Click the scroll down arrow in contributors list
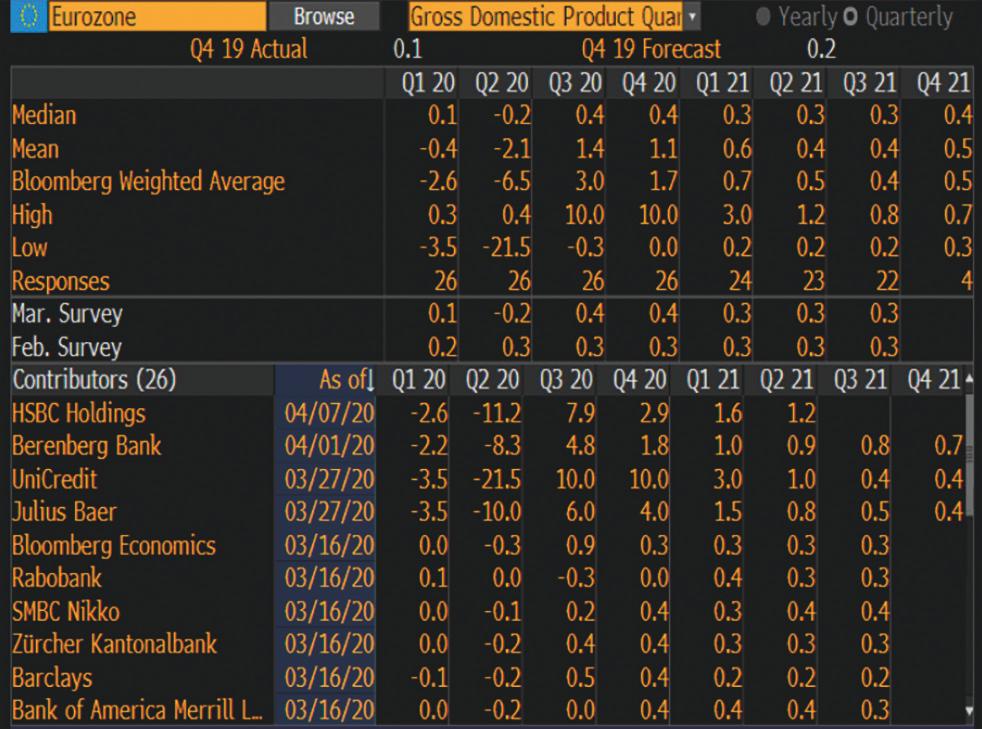Viewport: 982px width, 729px height. tap(968, 712)
